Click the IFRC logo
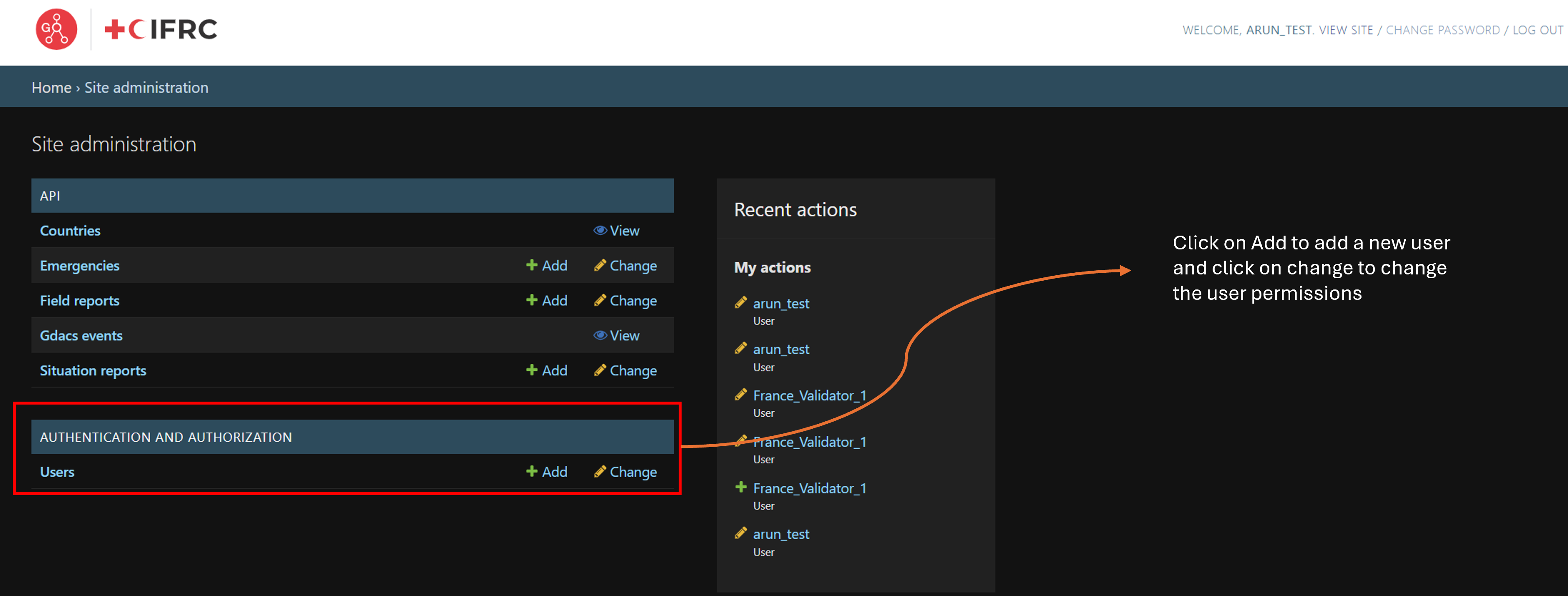The width and height of the screenshot is (1568, 596). (x=161, y=29)
